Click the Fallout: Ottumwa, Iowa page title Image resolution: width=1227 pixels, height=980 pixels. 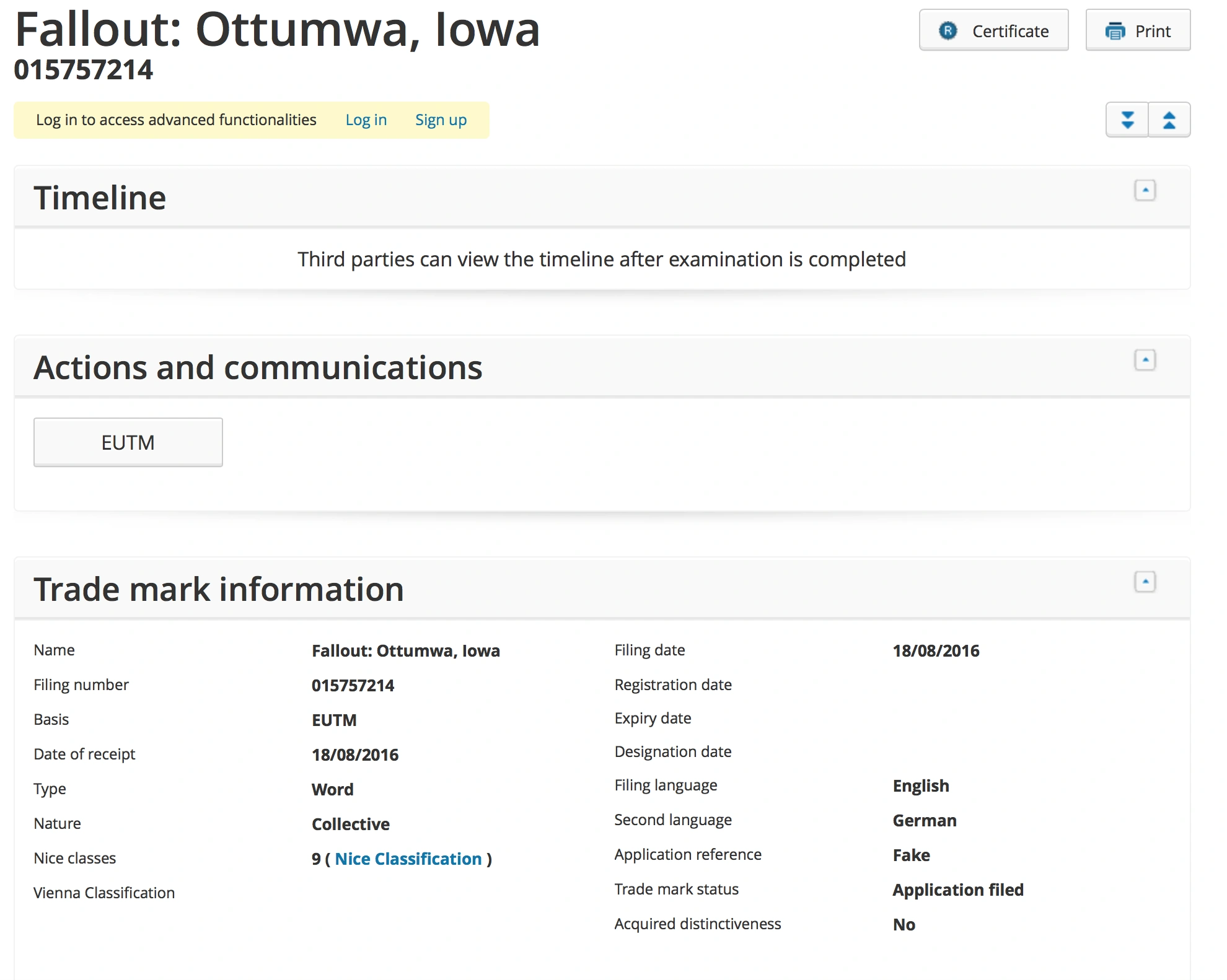pyautogui.click(x=277, y=29)
